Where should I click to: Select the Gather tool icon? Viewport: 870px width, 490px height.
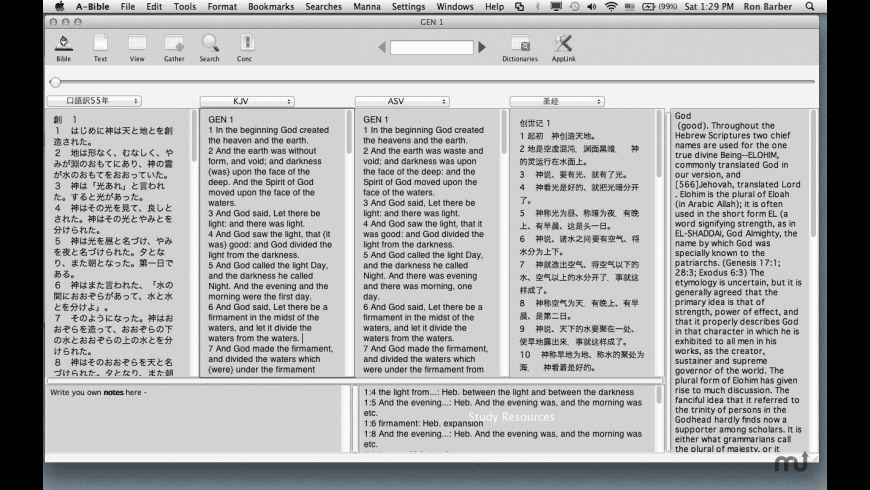point(174,47)
